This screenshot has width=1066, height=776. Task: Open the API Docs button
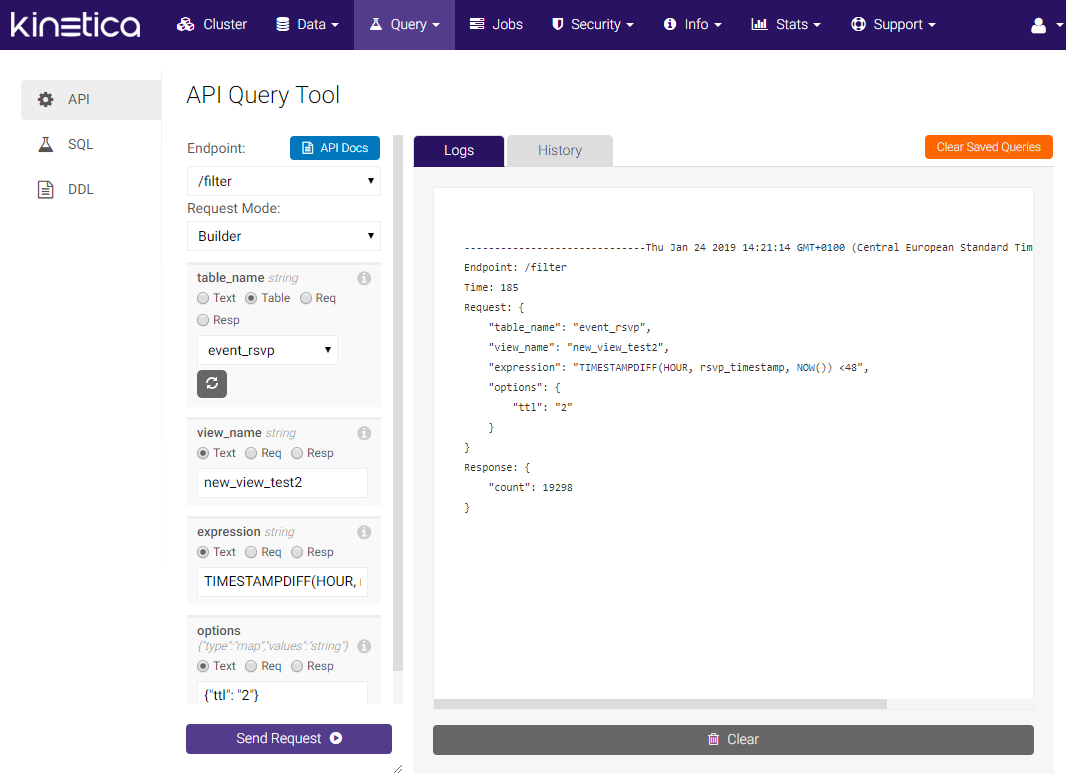[x=335, y=148]
